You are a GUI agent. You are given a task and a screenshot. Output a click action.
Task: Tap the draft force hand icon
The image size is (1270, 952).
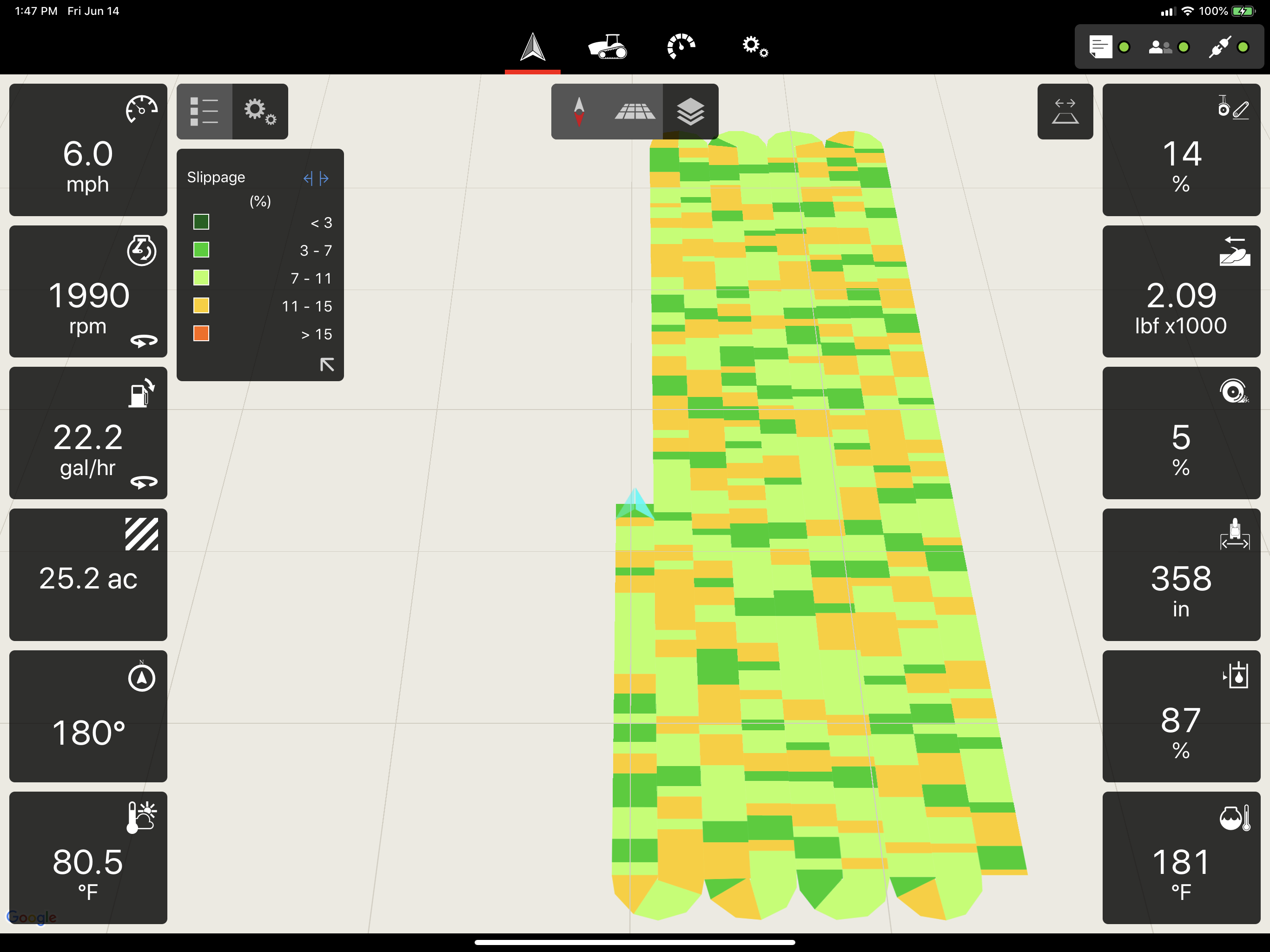coord(1234,251)
